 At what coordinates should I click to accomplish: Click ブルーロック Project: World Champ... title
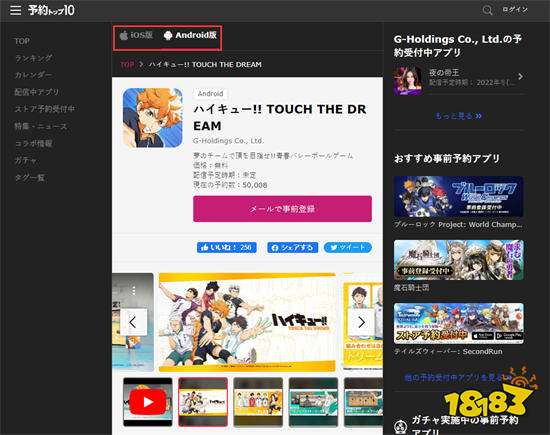pyautogui.click(x=458, y=225)
